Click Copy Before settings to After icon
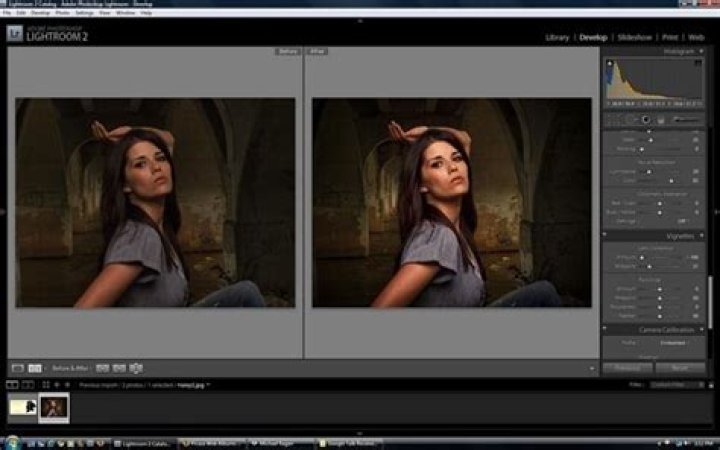The width and height of the screenshot is (720, 450). point(102,368)
